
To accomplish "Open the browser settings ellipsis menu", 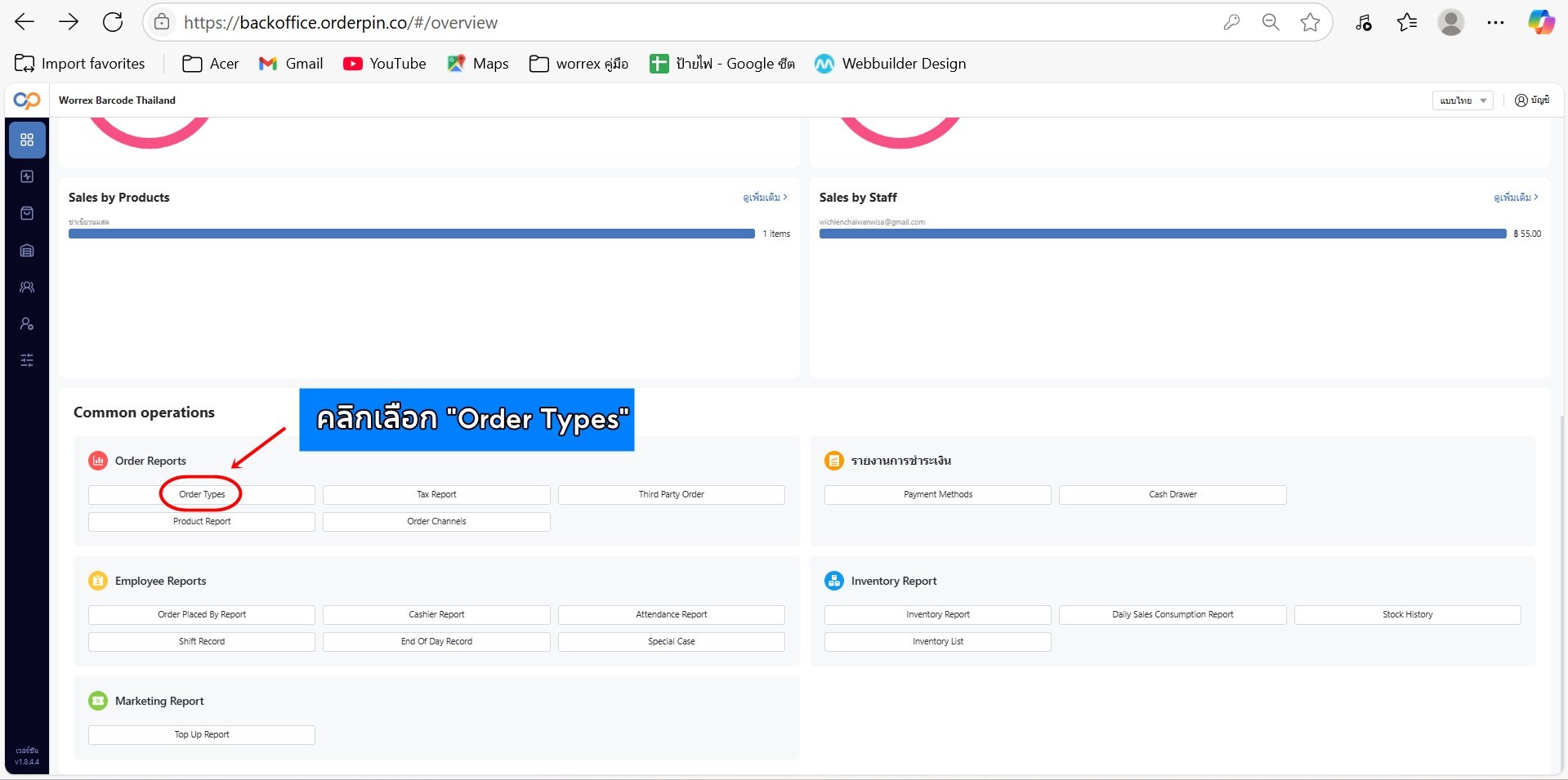I will click(1495, 23).
